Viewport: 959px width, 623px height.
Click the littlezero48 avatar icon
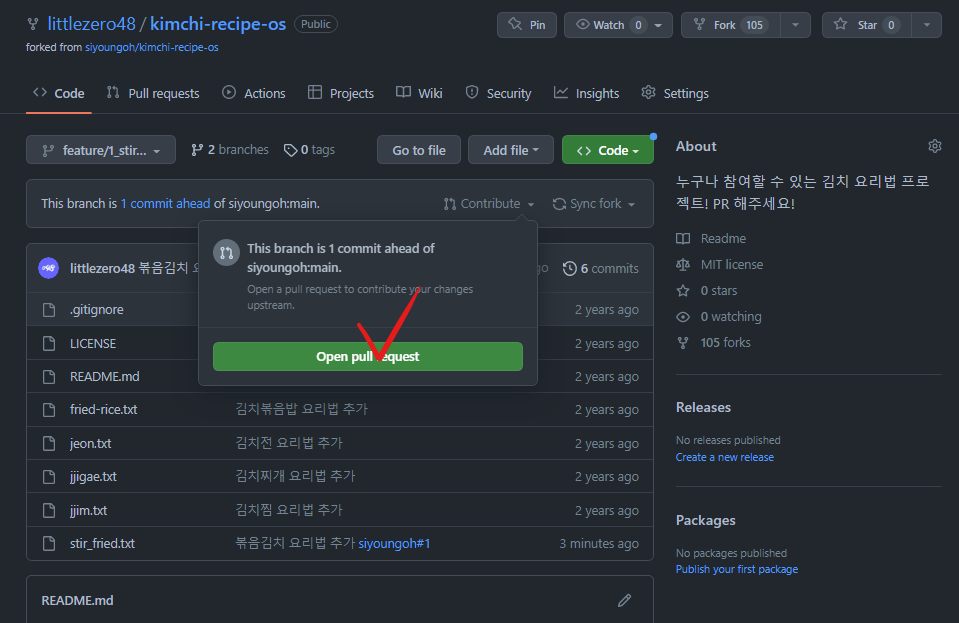point(48,268)
